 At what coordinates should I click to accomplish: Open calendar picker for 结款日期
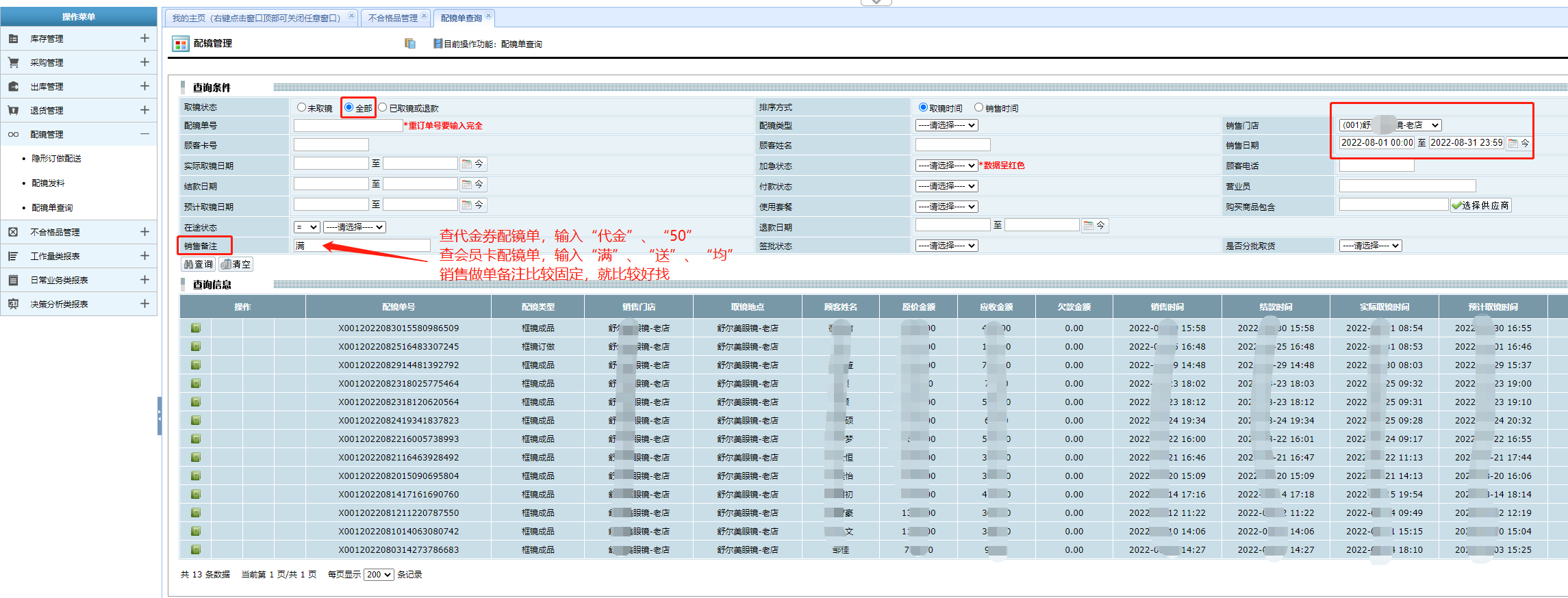click(x=467, y=185)
